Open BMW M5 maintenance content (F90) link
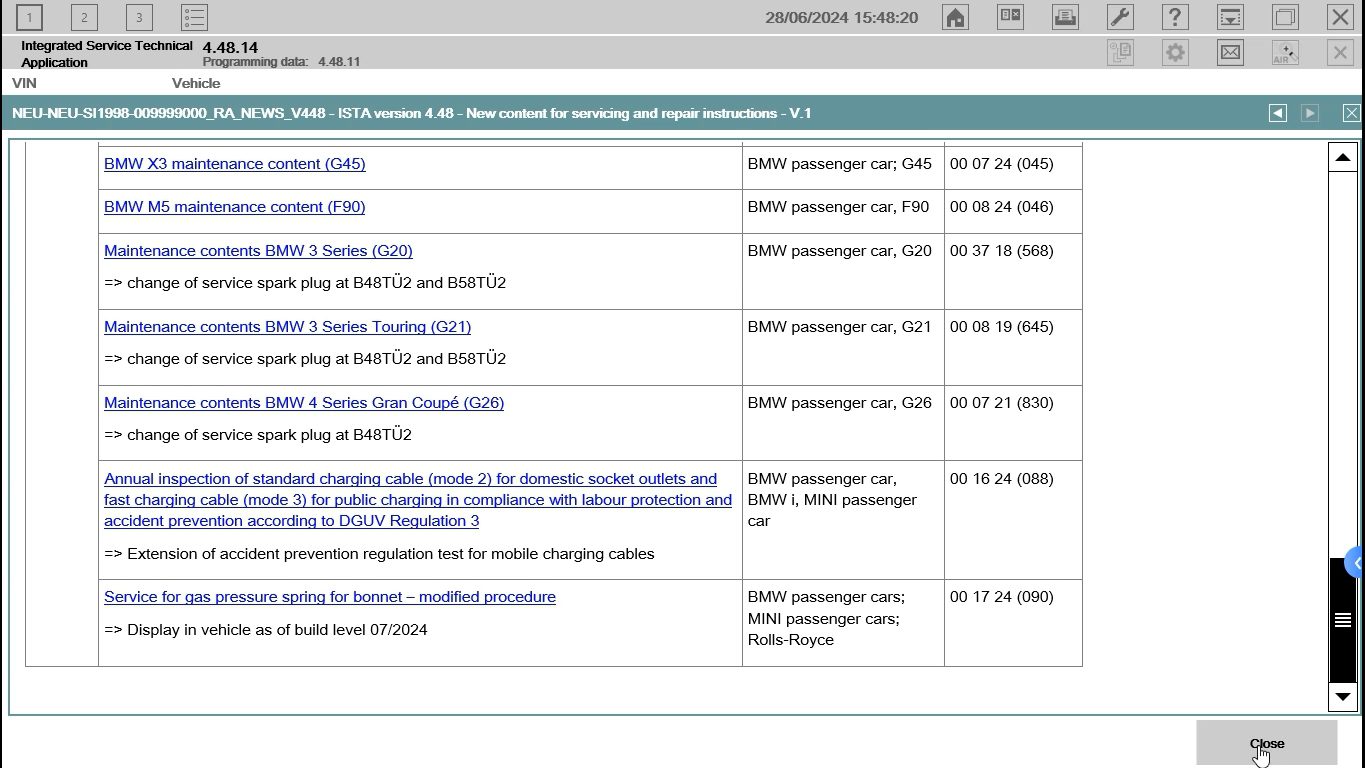1365x768 pixels. 234,207
